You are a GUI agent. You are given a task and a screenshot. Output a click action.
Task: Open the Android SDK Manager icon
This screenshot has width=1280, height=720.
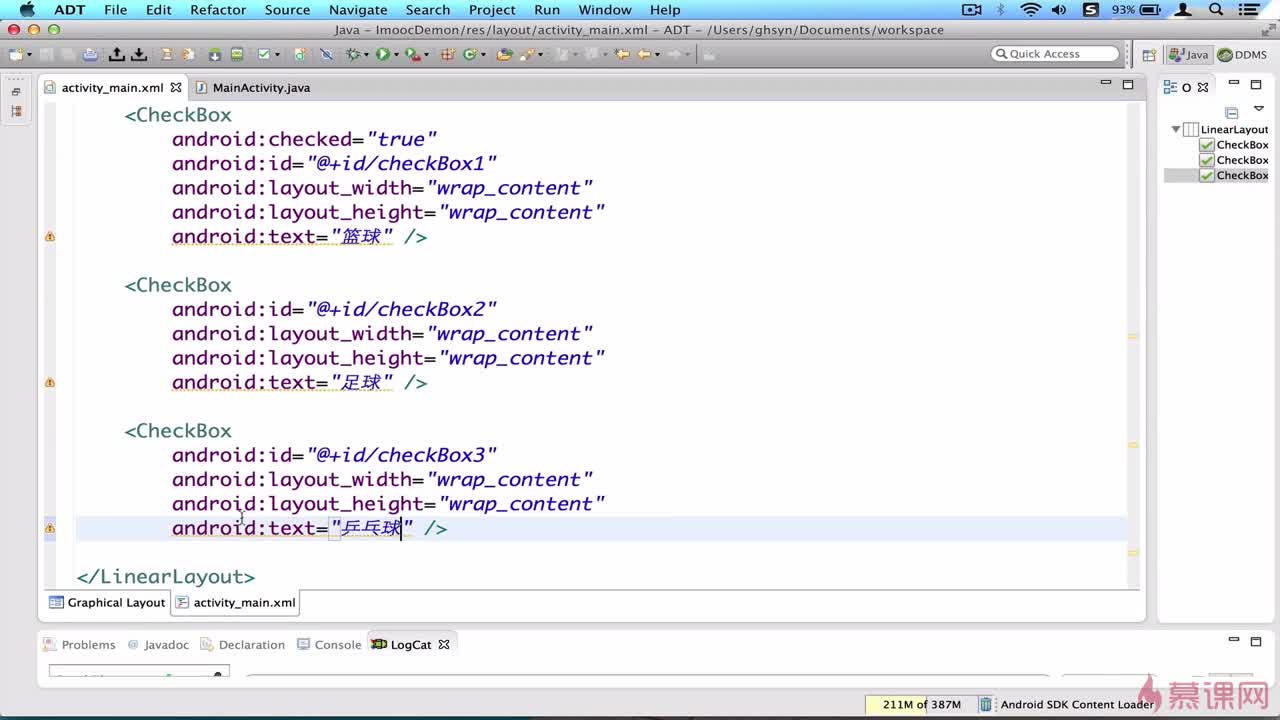pyautogui.click(x=214, y=54)
